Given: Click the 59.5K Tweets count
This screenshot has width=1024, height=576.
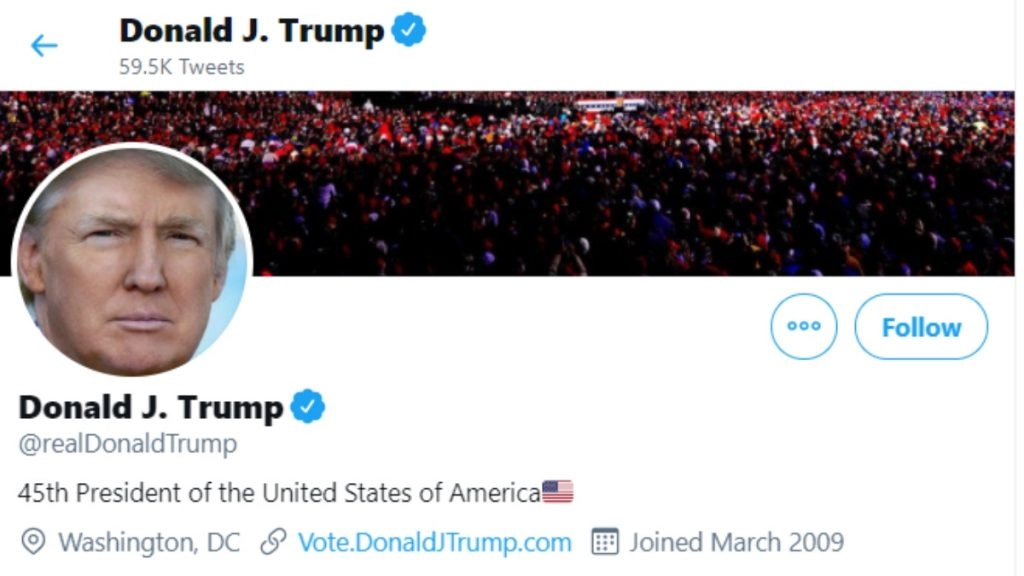Looking at the screenshot, I should tap(182, 67).
